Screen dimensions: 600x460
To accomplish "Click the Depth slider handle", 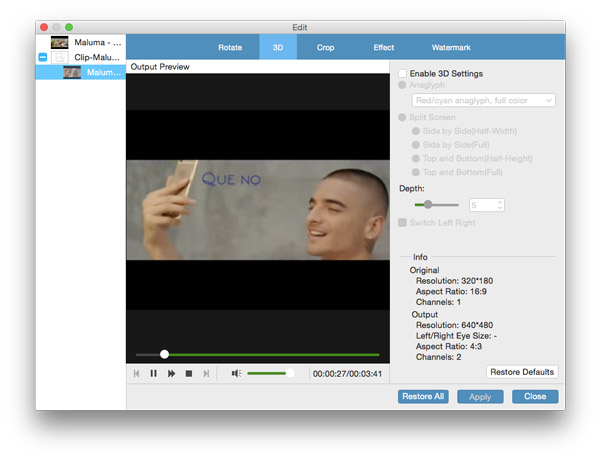I will pos(428,205).
